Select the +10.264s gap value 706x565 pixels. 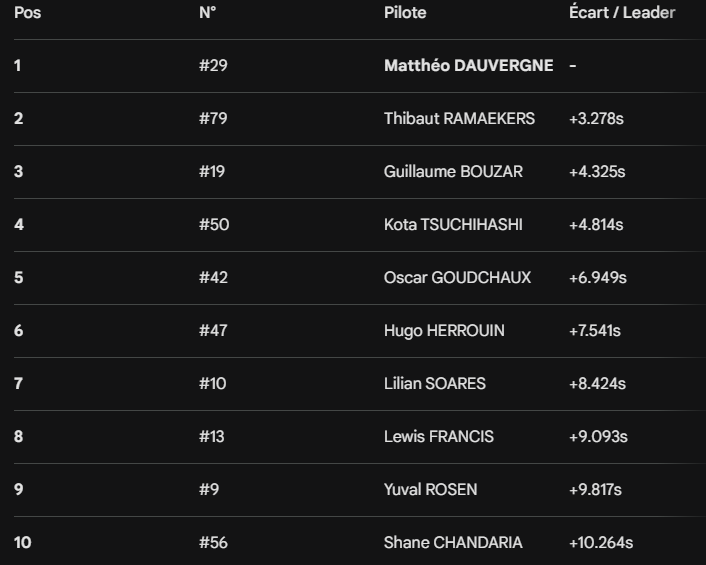coord(600,543)
